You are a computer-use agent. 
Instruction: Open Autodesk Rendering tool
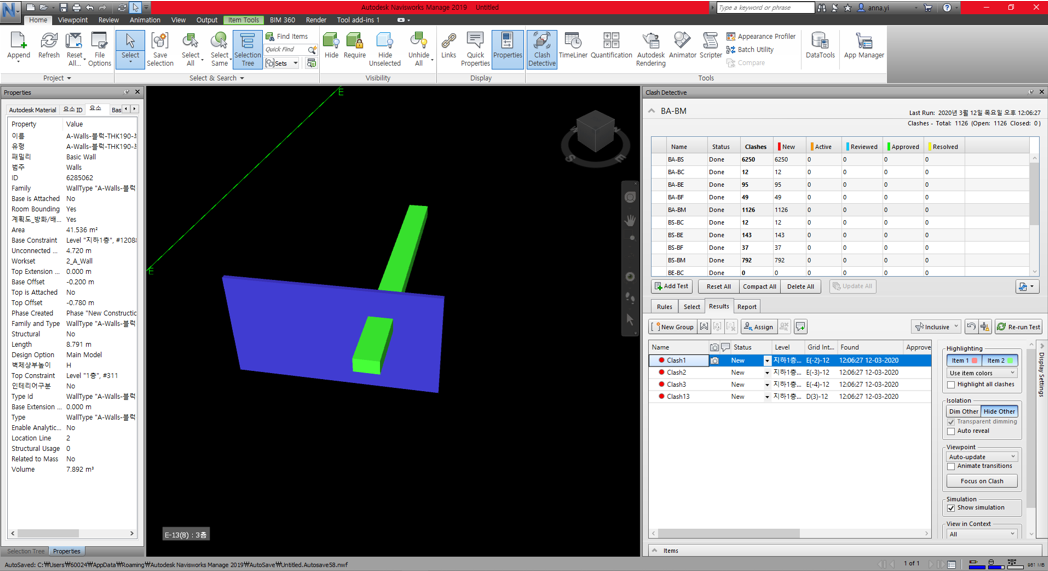(x=650, y=48)
